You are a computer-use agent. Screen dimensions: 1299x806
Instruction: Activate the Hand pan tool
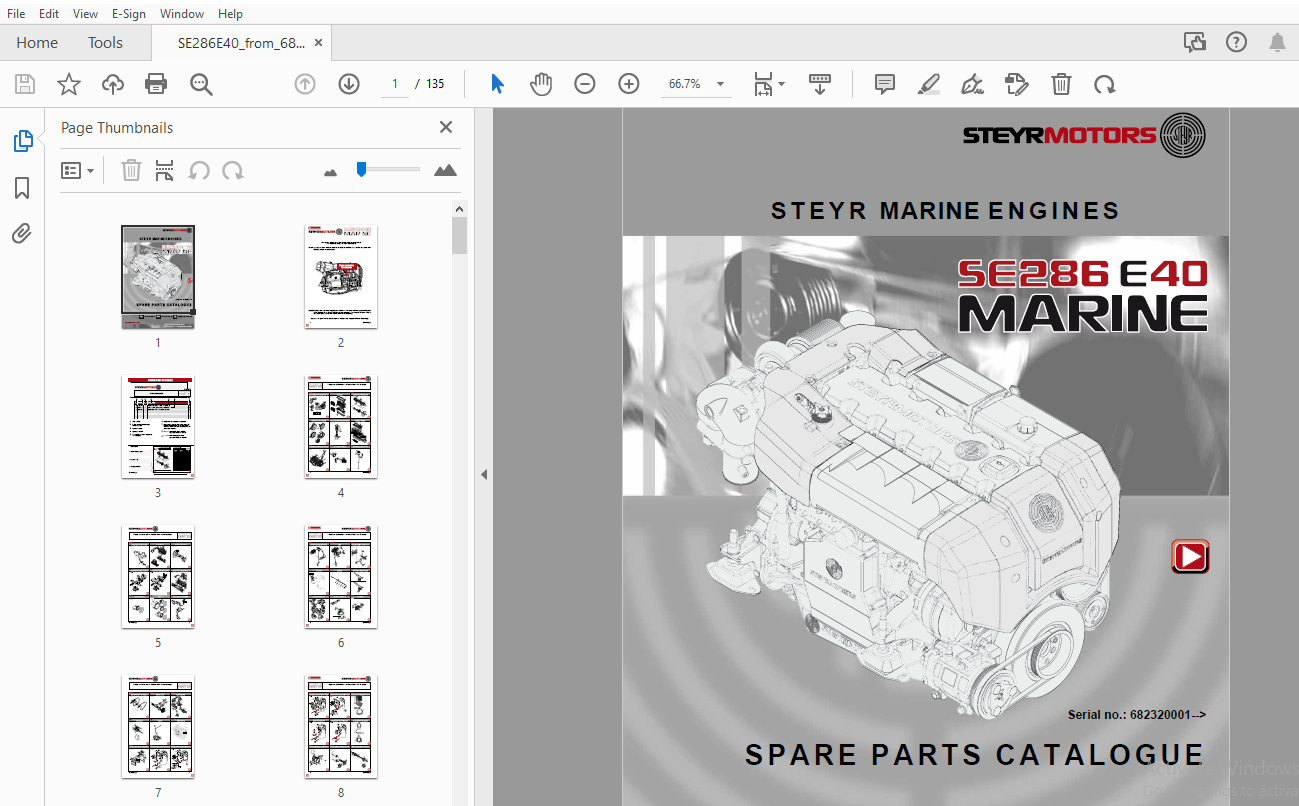541,85
